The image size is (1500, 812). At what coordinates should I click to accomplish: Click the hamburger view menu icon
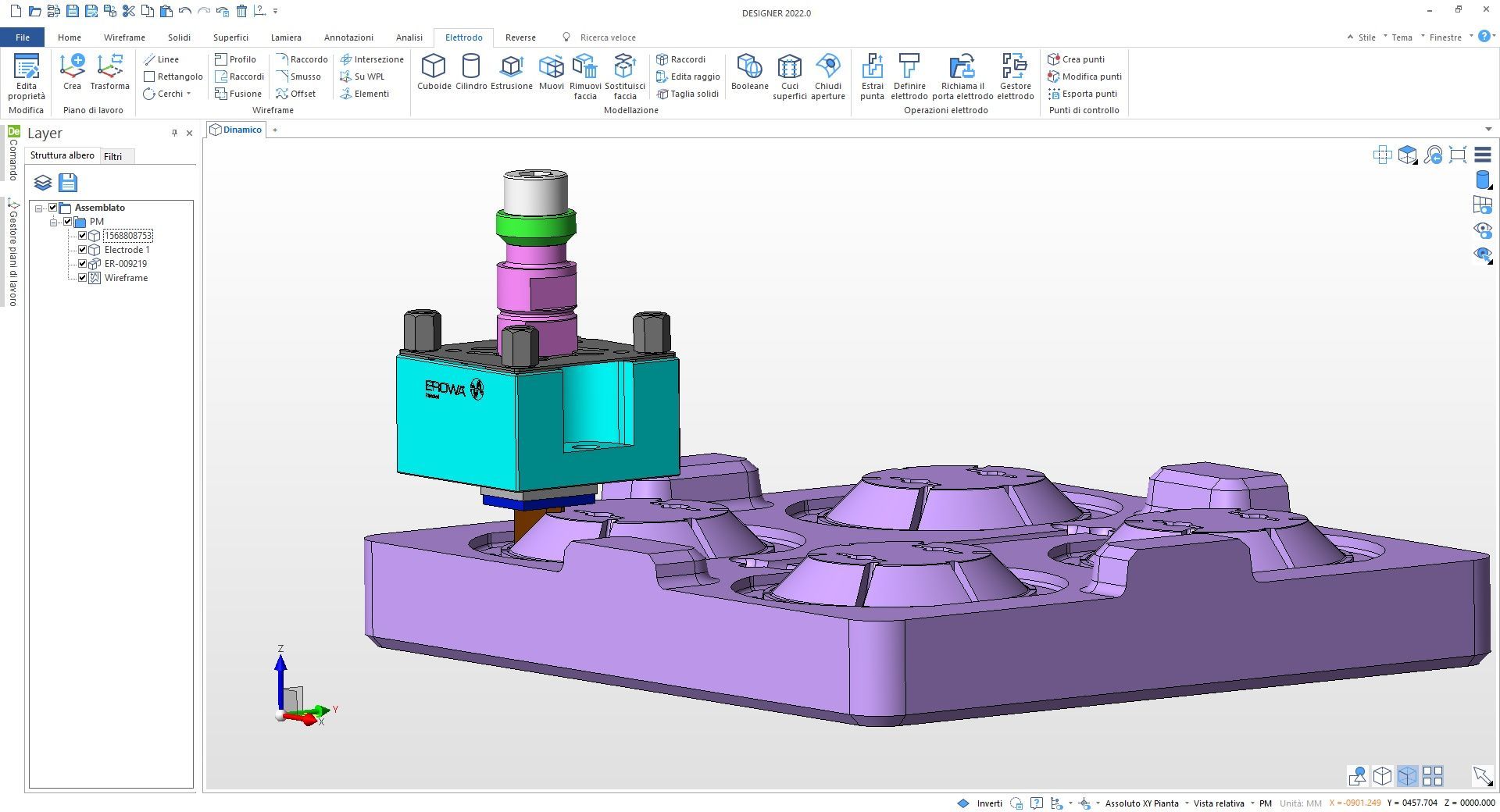(x=1483, y=155)
